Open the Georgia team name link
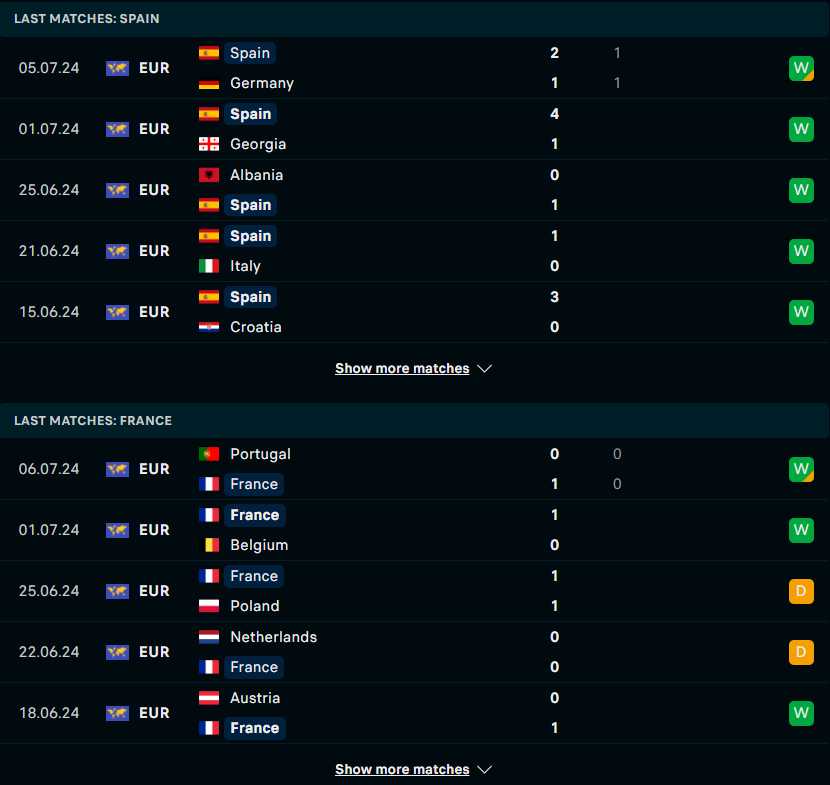The image size is (830, 785). (258, 144)
